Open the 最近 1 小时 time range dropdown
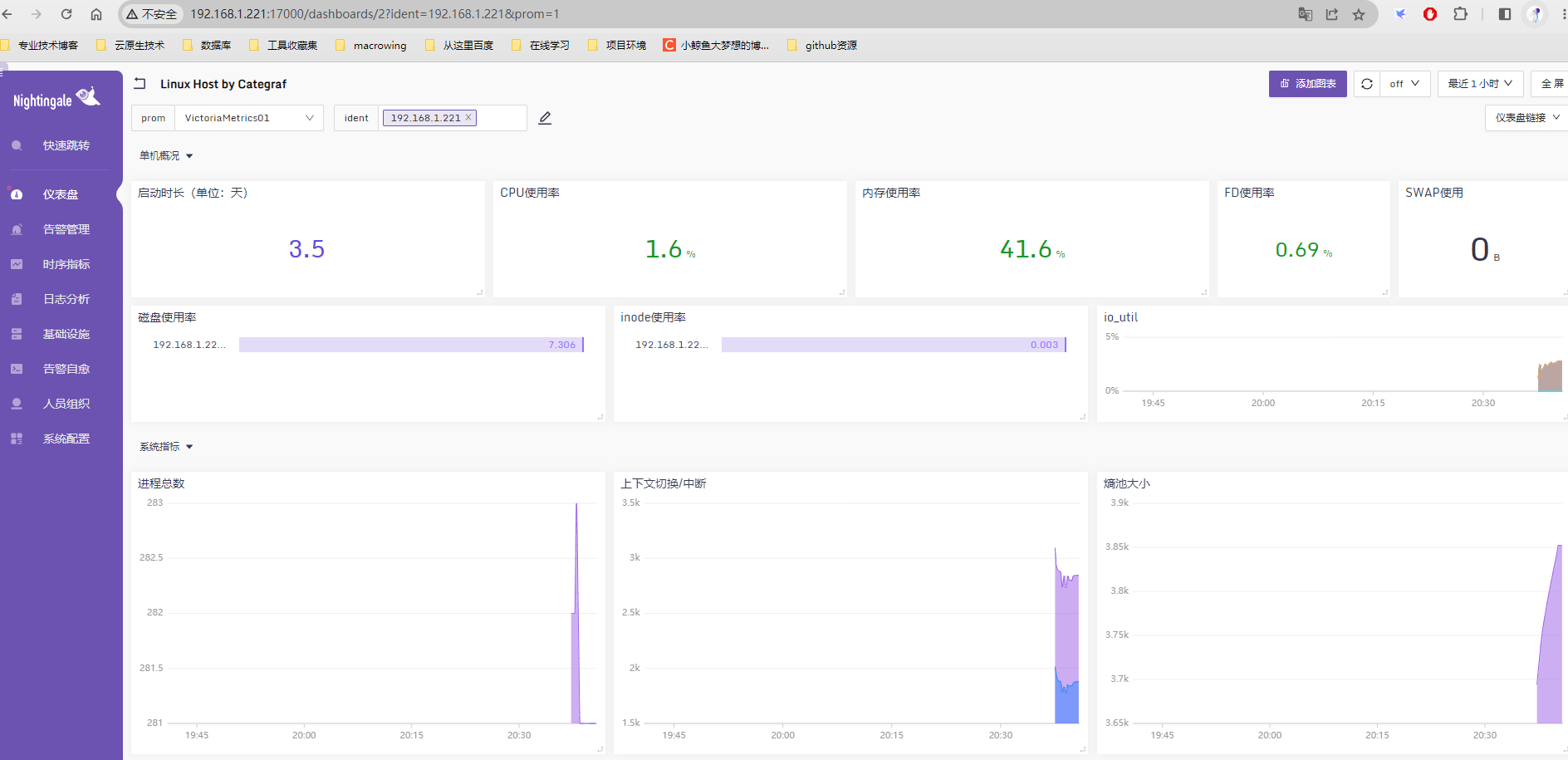The height and width of the screenshot is (760, 1568). [1480, 84]
